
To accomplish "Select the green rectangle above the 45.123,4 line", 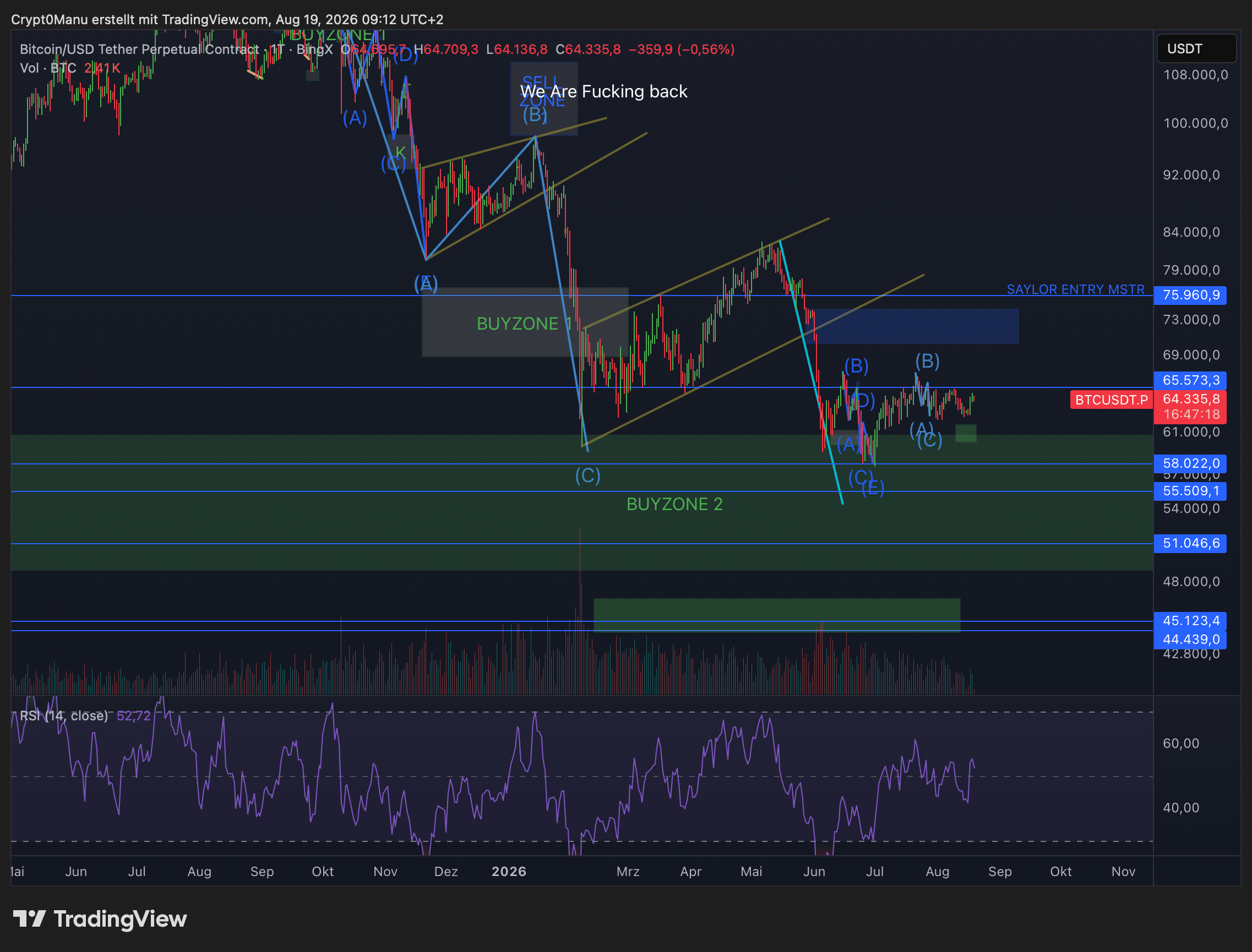I will coord(777,615).
